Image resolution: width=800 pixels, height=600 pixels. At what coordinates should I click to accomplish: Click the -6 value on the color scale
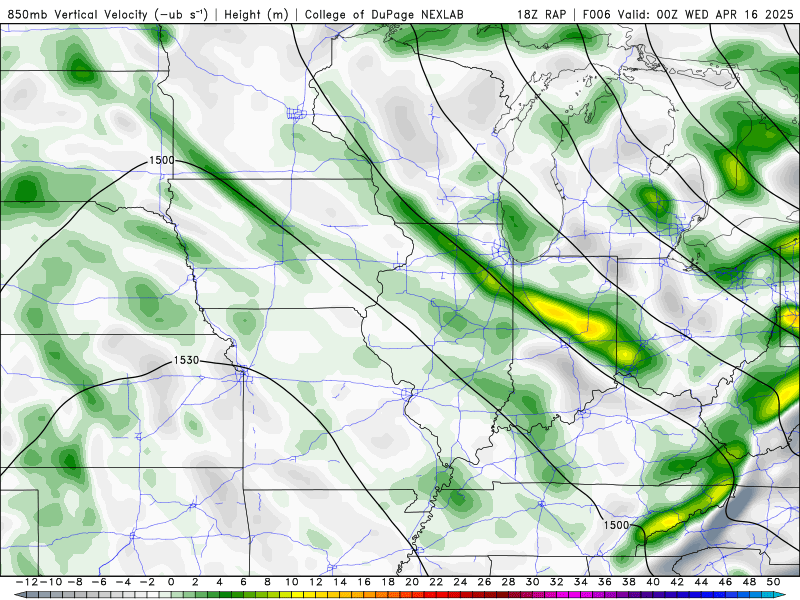click(x=100, y=582)
